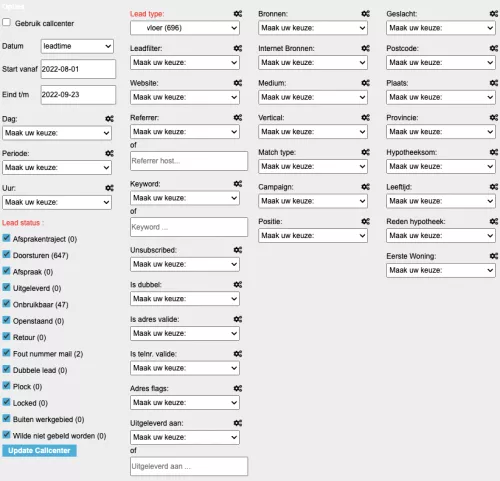Enable the Gebruik callcenter checkbox

(6, 22)
